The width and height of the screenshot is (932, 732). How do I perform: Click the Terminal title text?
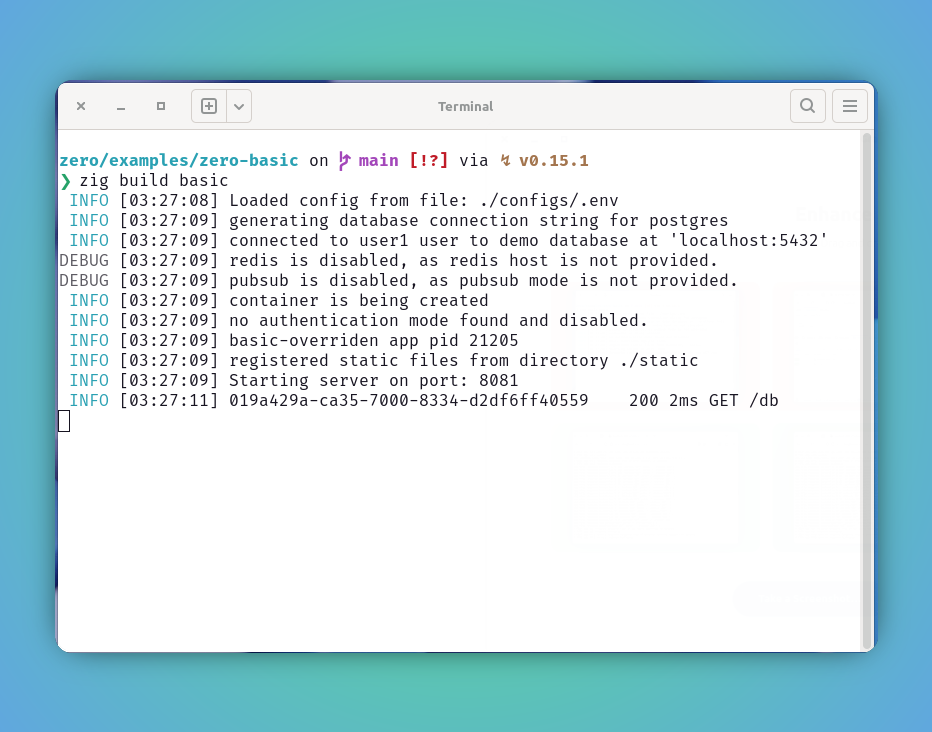(465, 106)
